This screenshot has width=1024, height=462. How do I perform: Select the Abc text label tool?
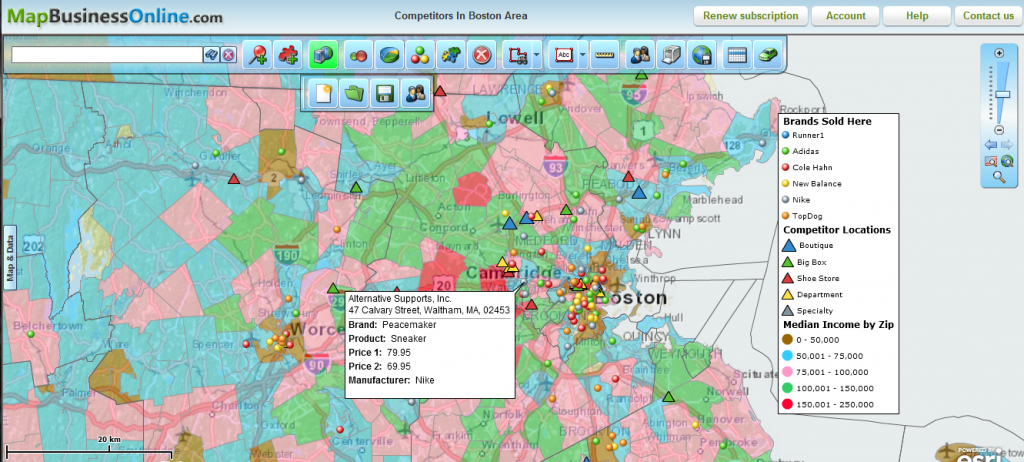coord(564,55)
